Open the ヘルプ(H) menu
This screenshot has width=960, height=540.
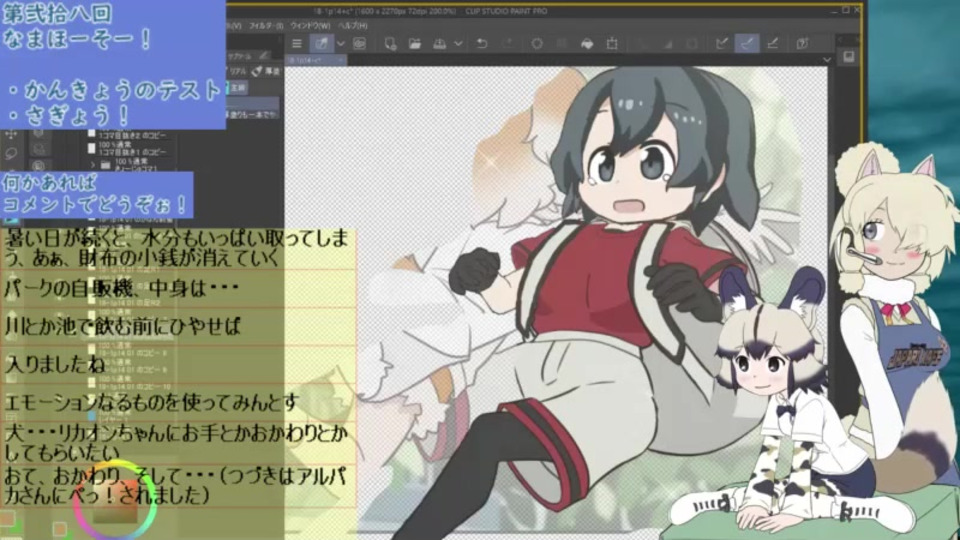(353, 26)
